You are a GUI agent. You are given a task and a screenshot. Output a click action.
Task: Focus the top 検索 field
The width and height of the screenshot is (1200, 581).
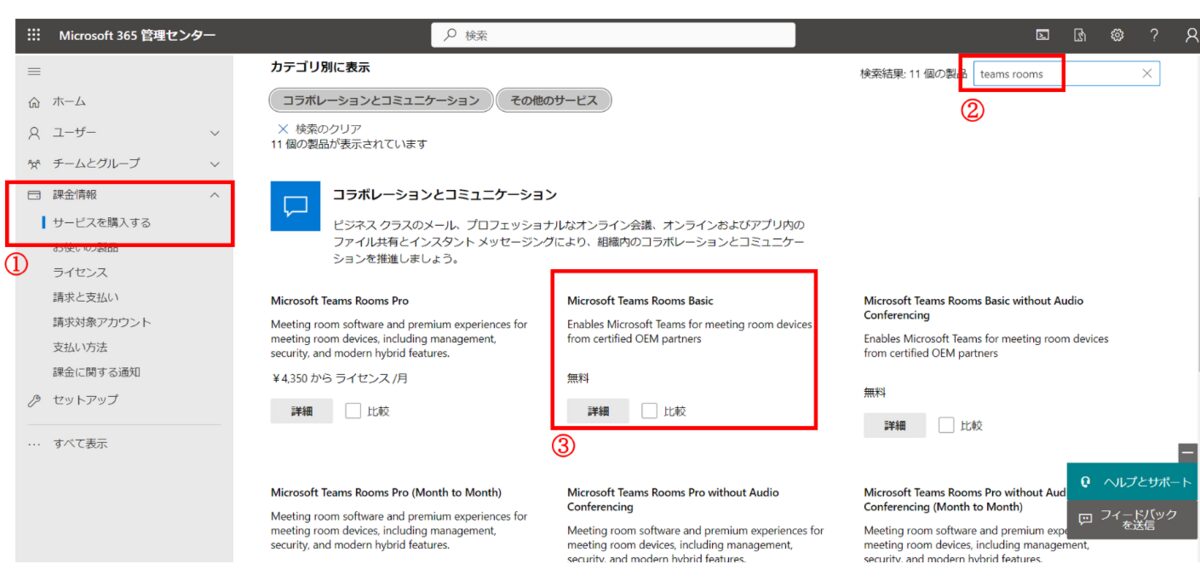(x=613, y=35)
